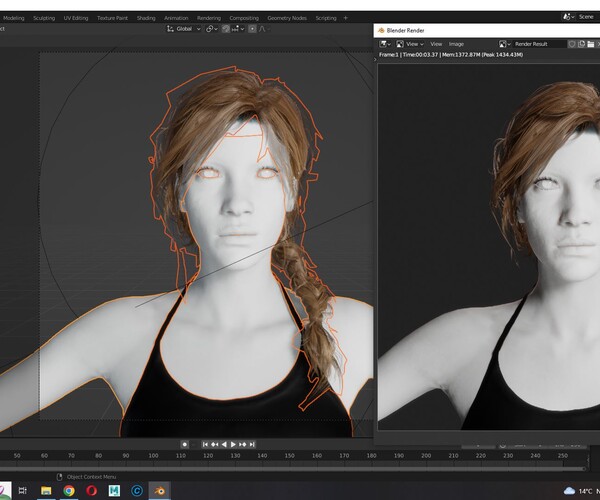Open the Geometry Nodes workspace tab
Image resolution: width=600 pixels, height=500 pixels.
(x=287, y=18)
